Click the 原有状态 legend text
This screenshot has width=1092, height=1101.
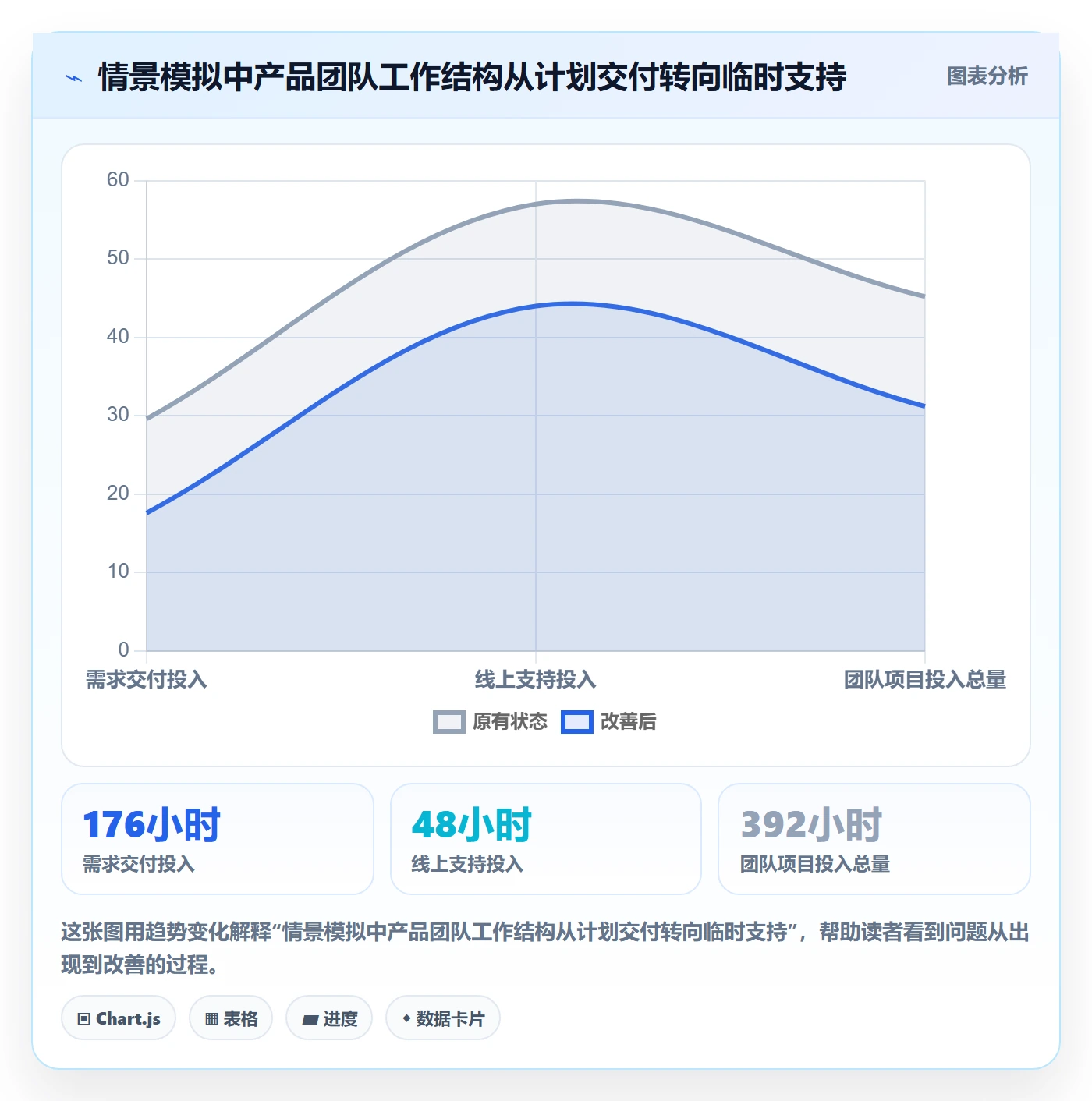tap(510, 722)
